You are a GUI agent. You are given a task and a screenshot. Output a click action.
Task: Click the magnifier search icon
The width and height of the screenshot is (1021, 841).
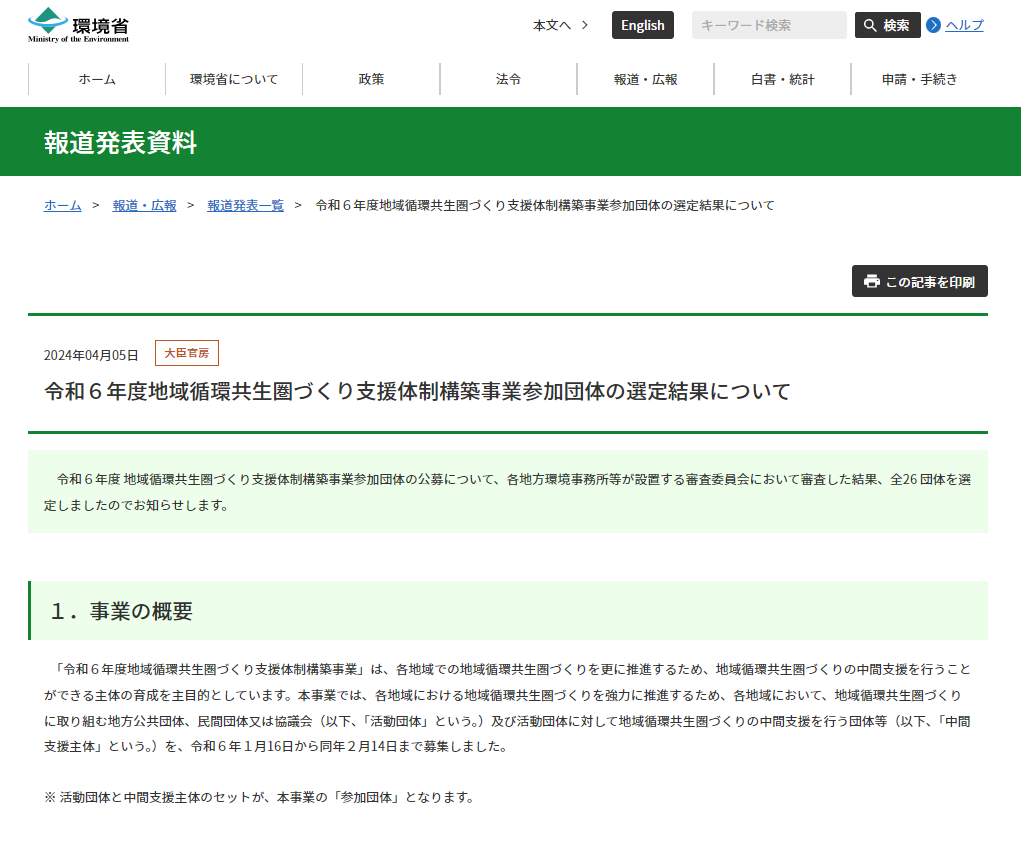869,24
